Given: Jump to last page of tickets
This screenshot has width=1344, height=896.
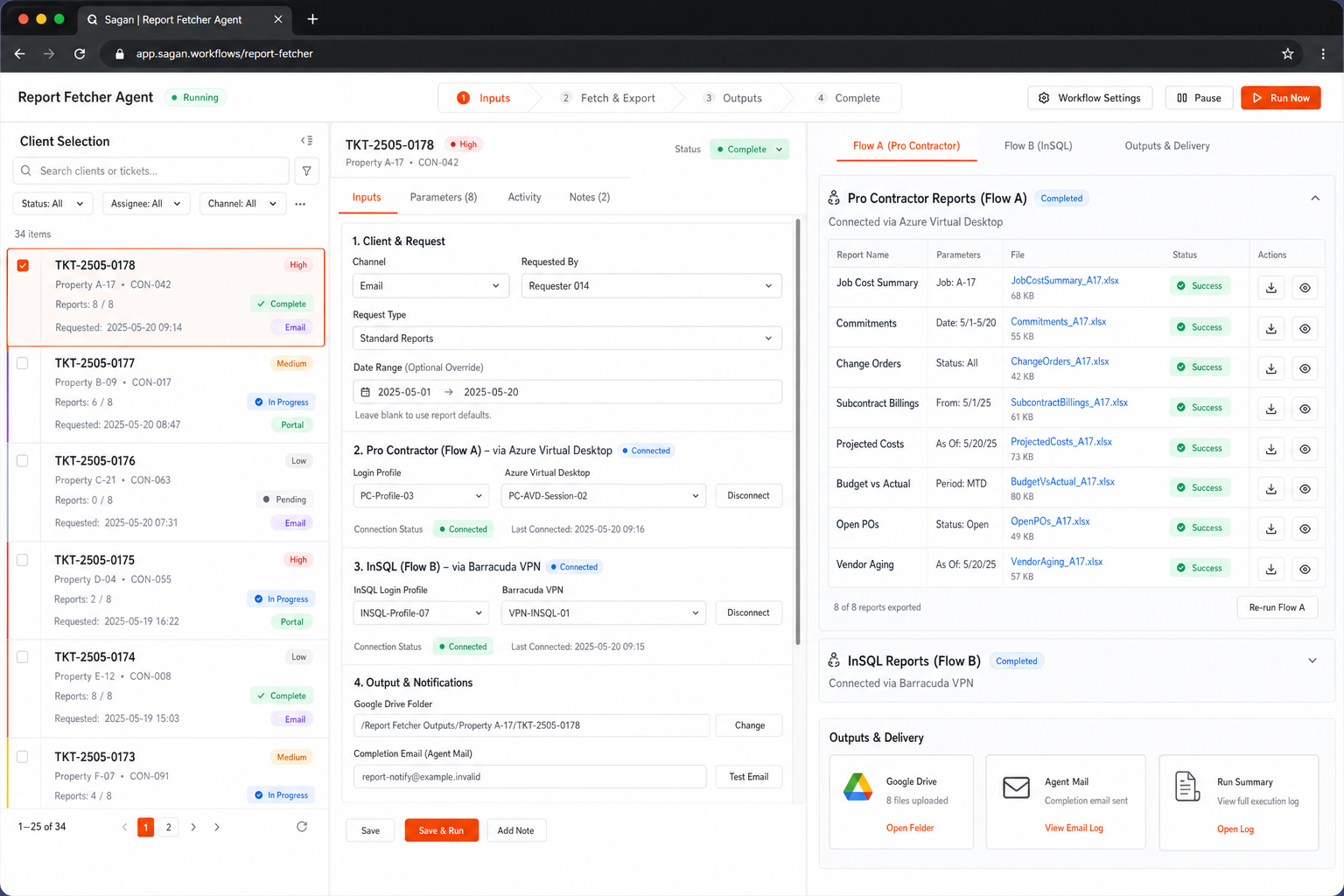Looking at the screenshot, I should pos(217,827).
